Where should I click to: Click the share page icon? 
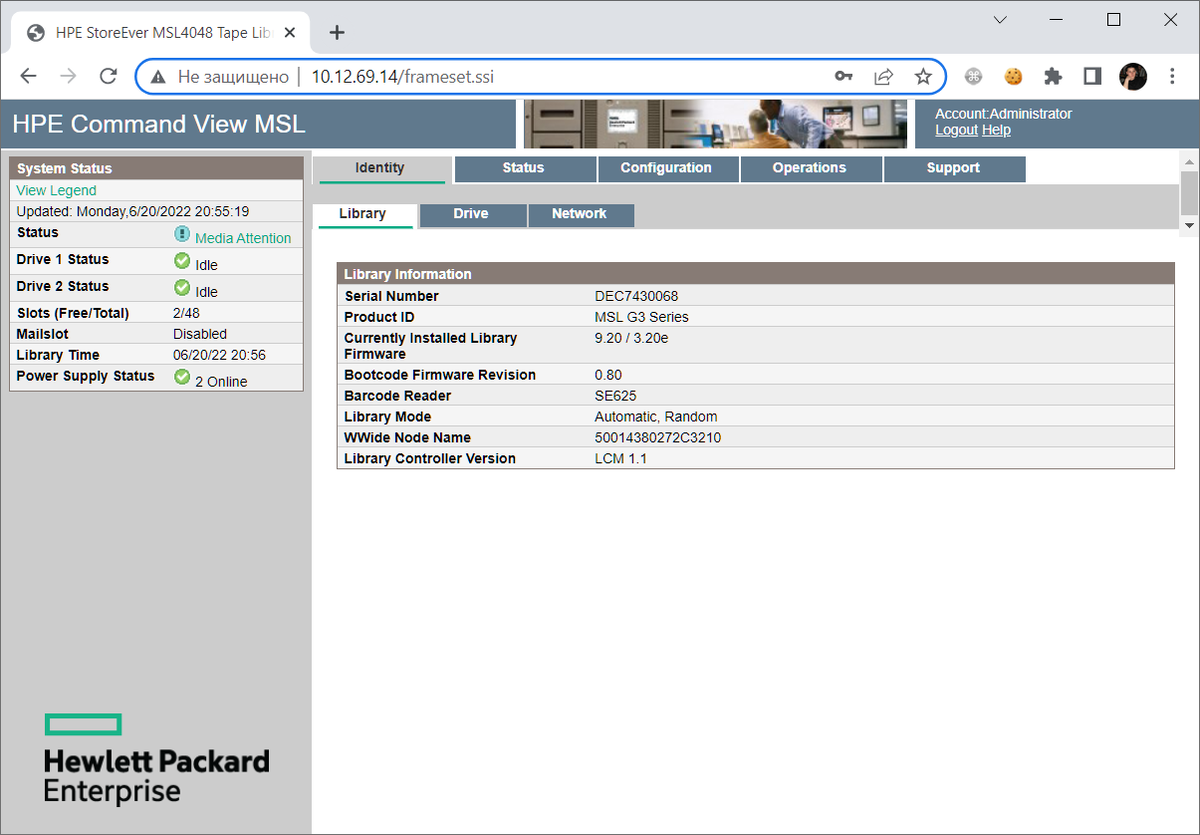coord(884,76)
